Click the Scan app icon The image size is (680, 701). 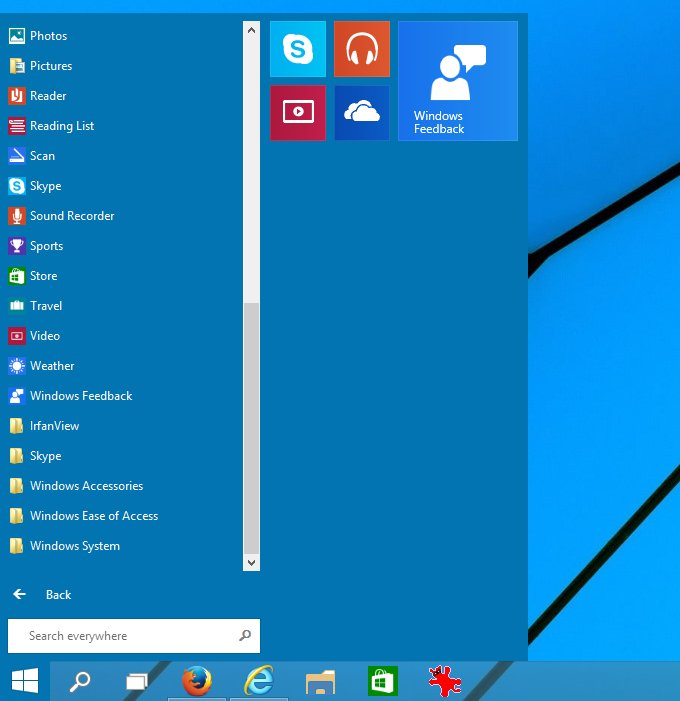(17, 156)
